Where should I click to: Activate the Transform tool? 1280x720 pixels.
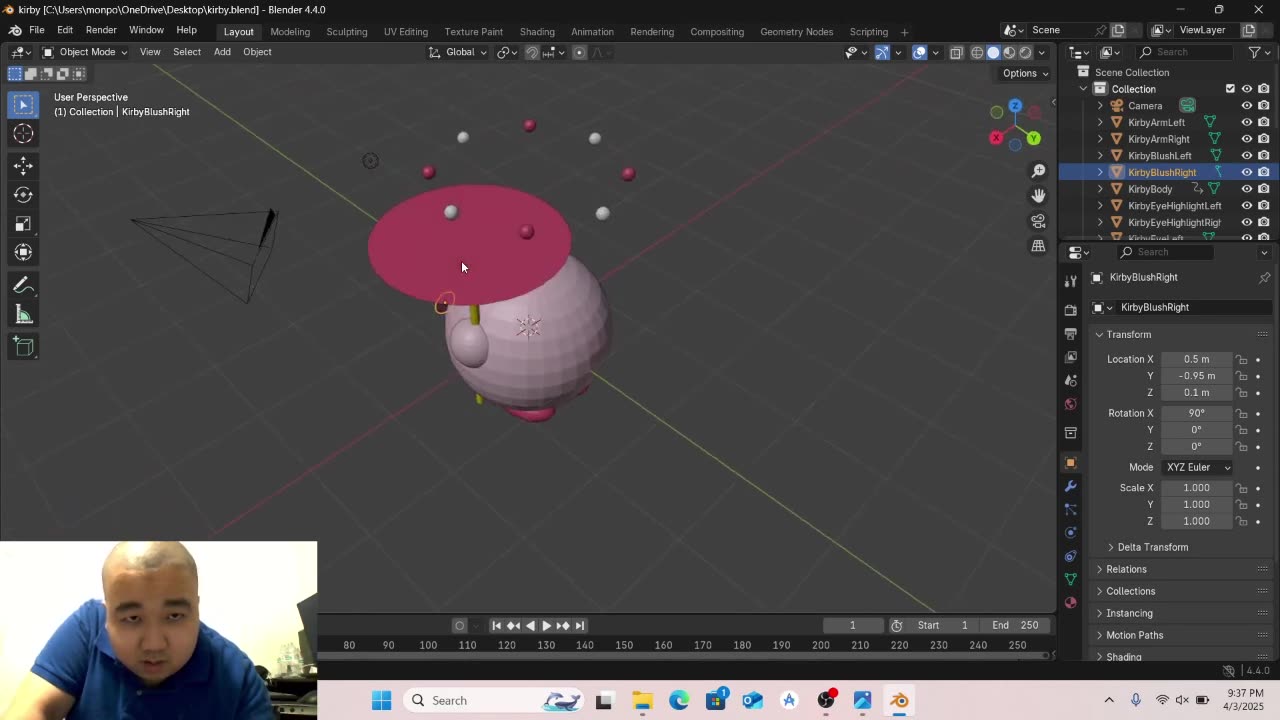tap(23, 252)
